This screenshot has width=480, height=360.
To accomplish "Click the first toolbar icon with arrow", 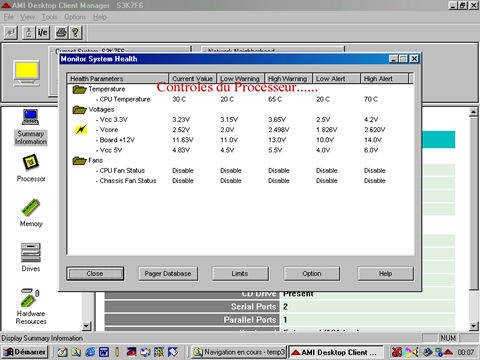I will tap(11, 32).
